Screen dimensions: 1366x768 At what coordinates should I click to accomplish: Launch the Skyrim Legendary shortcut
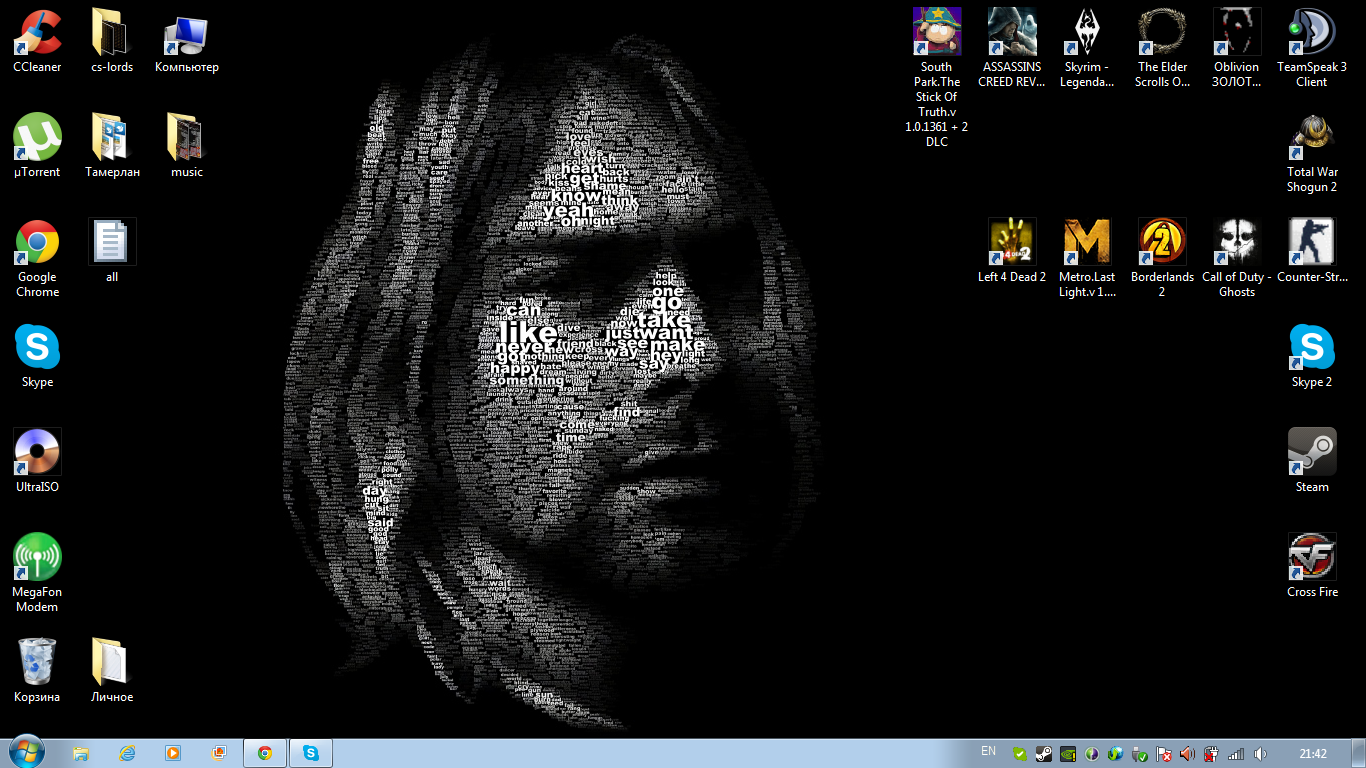[1087, 49]
